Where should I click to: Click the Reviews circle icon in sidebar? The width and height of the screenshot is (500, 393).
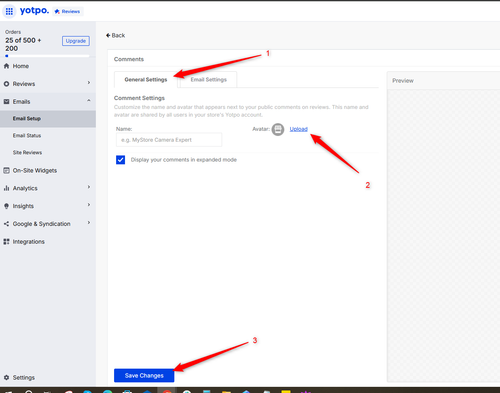click(x=6, y=84)
